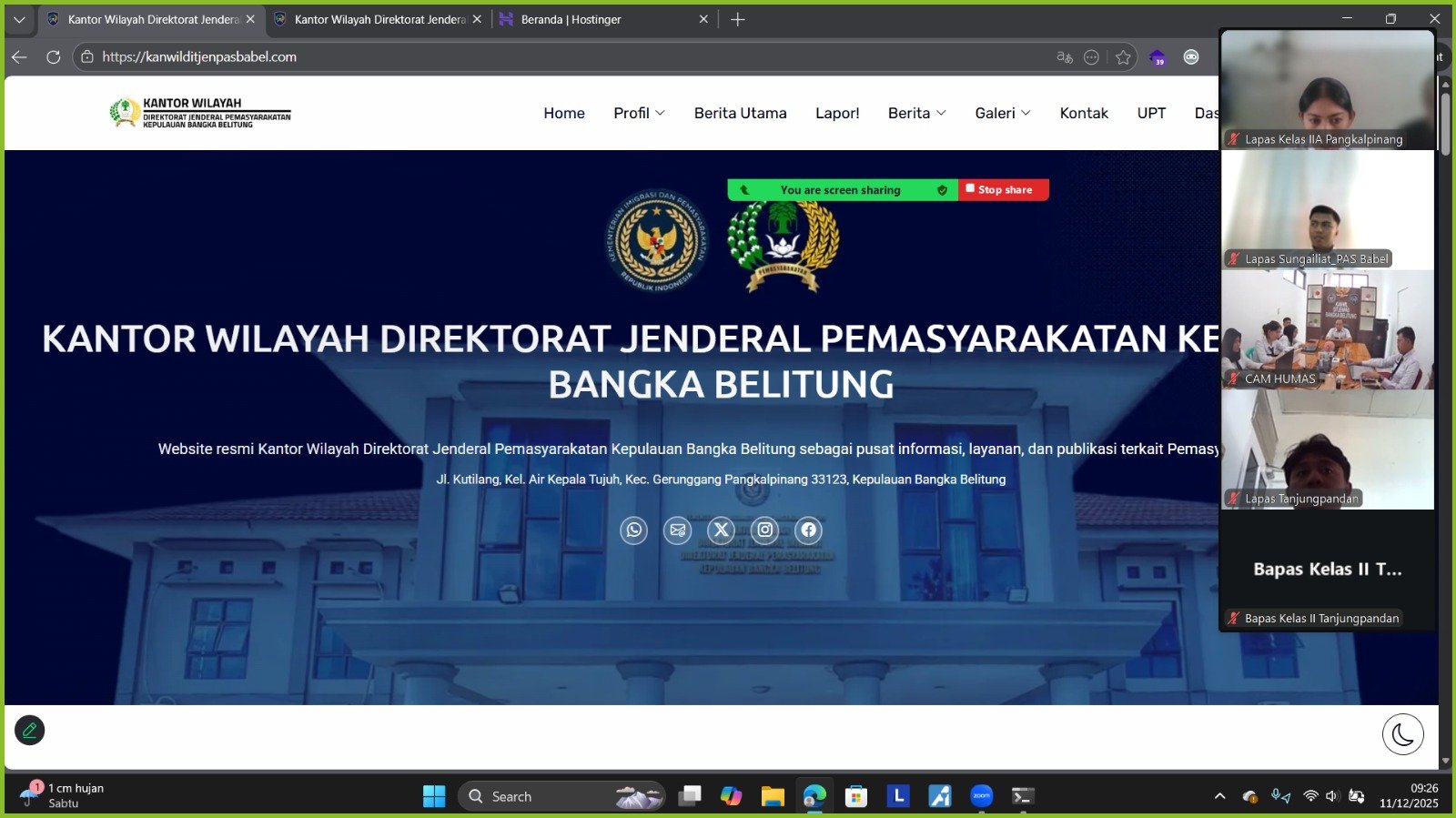Viewport: 1456px width, 818px height.
Task: Open the Berita Utama menu item
Action: (x=740, y=113)
